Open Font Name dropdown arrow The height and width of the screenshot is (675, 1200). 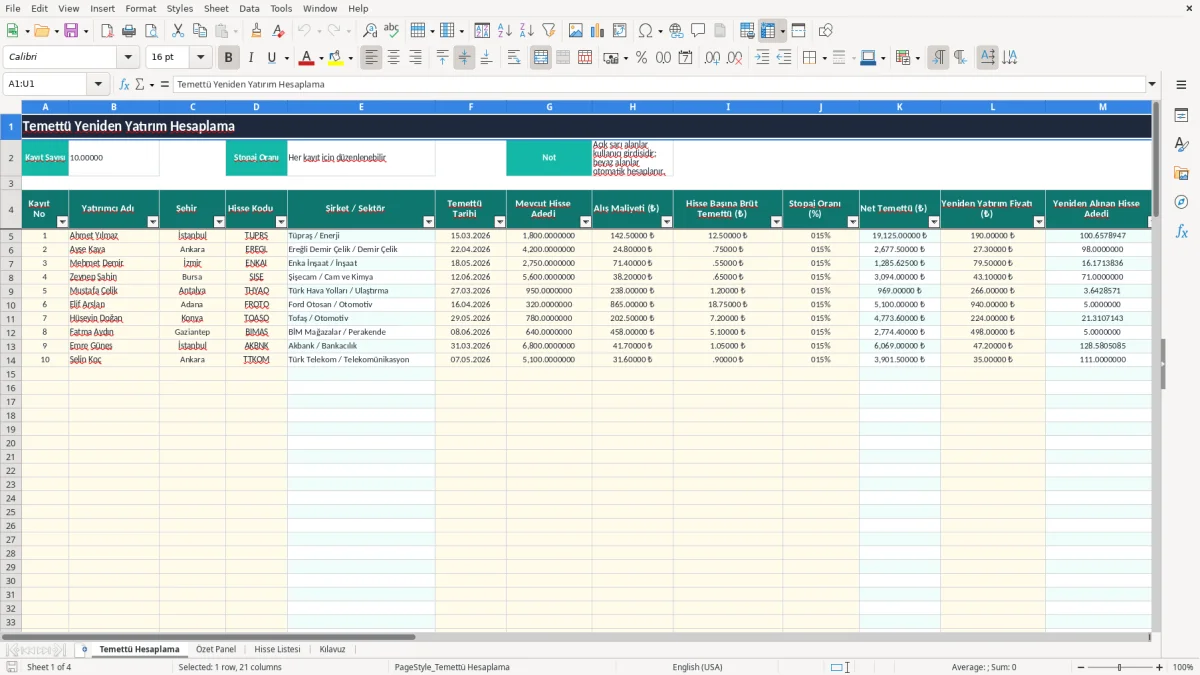128,58
